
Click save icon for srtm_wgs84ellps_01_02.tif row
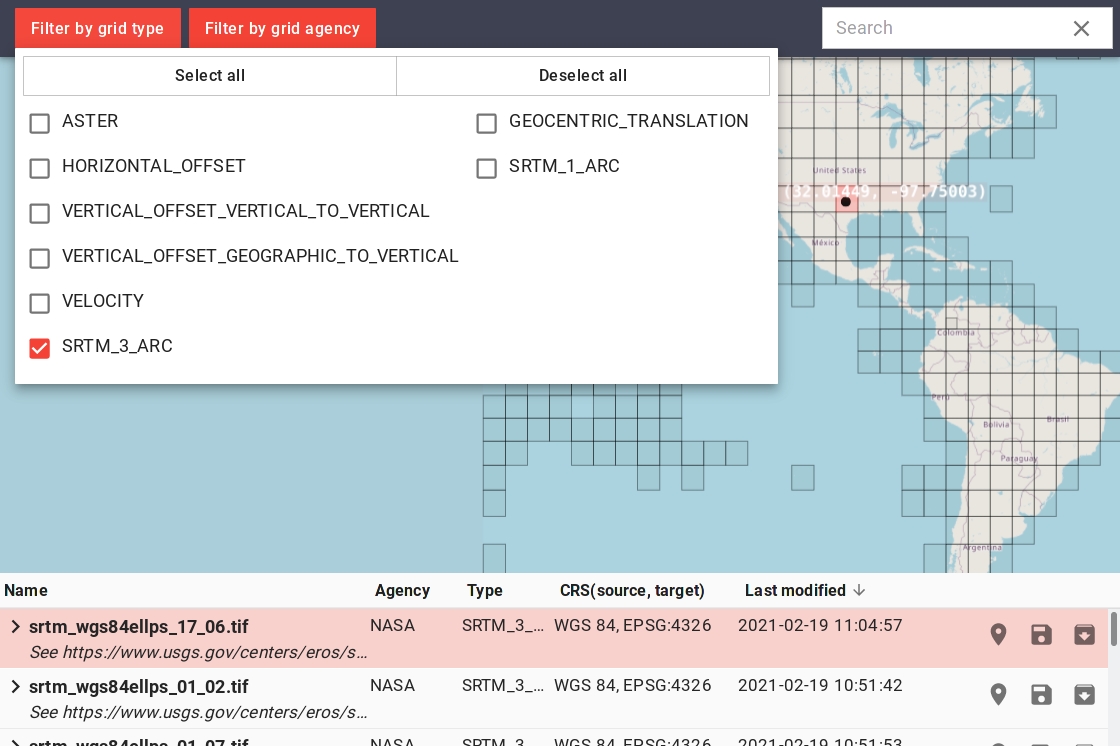click(x=1041, y=695)
